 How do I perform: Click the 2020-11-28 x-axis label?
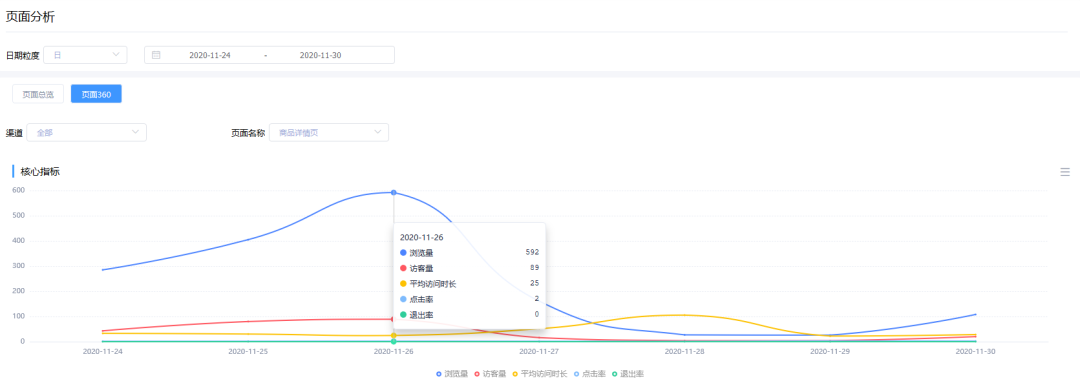pos(685,351)
